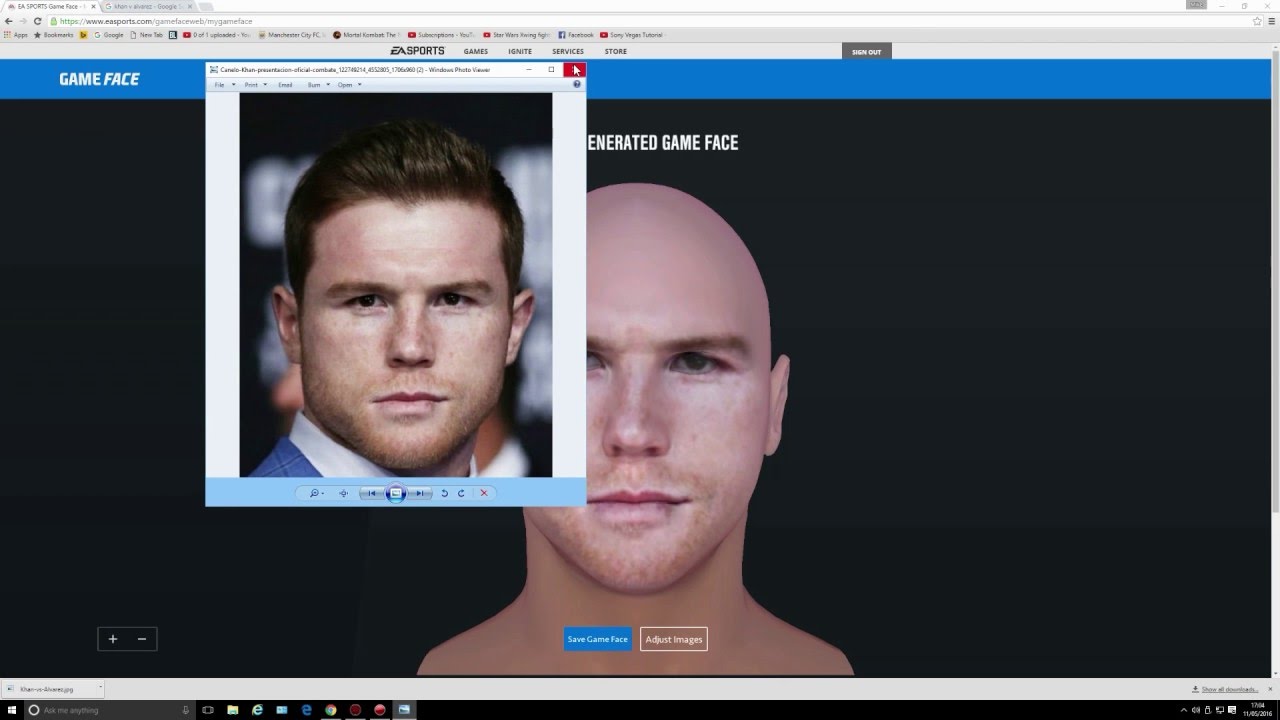Select the Rotate clockwise icon in Photo Viewer
Image resolution: width=1280 pixels, height=720 pixels.
(461, 493)
